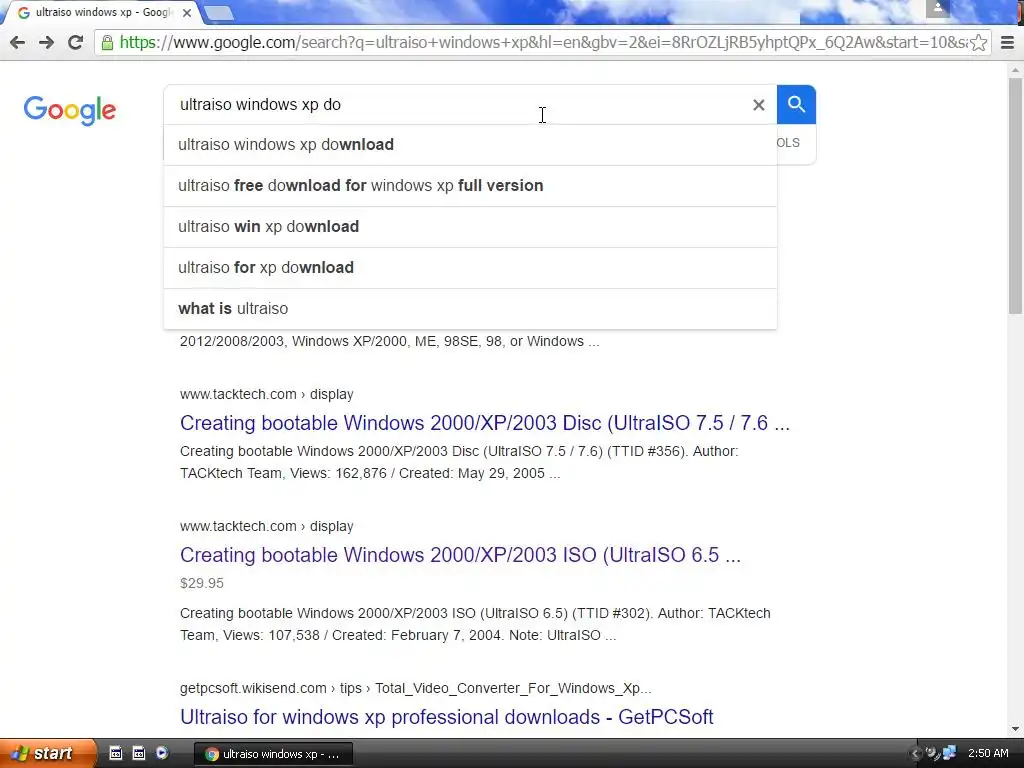This screenshot has height=768, width=1024.
Task: Click the first quick launch icon in taskbar
Action: coord(116,753)
